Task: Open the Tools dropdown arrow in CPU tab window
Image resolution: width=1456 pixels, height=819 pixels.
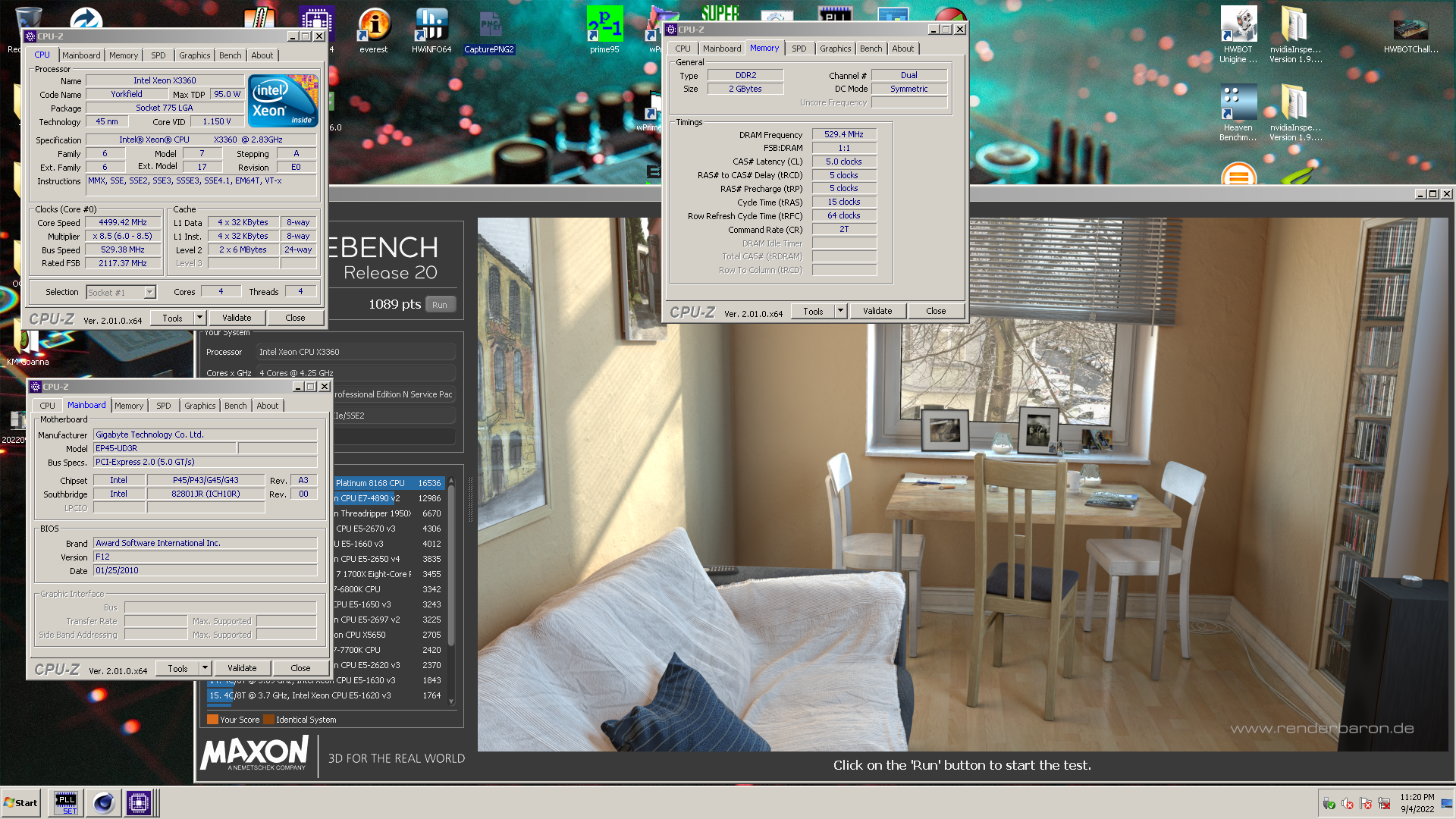Action: pos(200,318)
